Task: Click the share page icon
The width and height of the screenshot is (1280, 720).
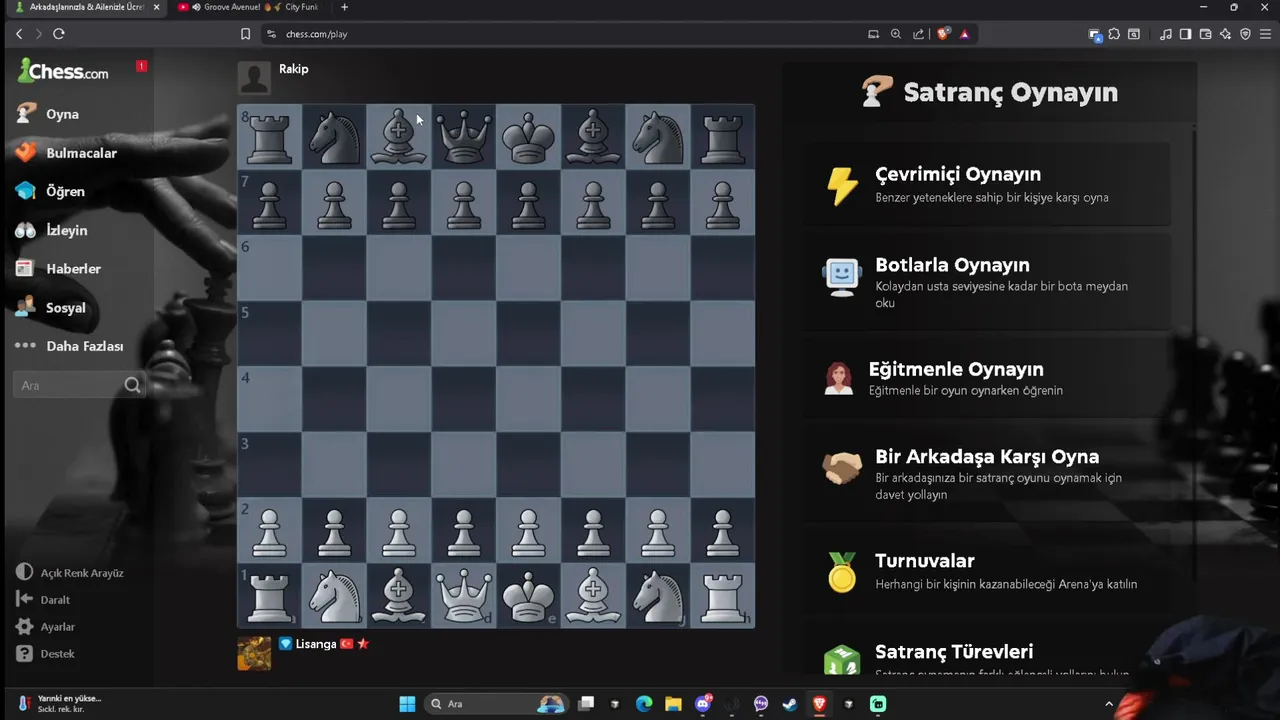Action: pos(918,34)
